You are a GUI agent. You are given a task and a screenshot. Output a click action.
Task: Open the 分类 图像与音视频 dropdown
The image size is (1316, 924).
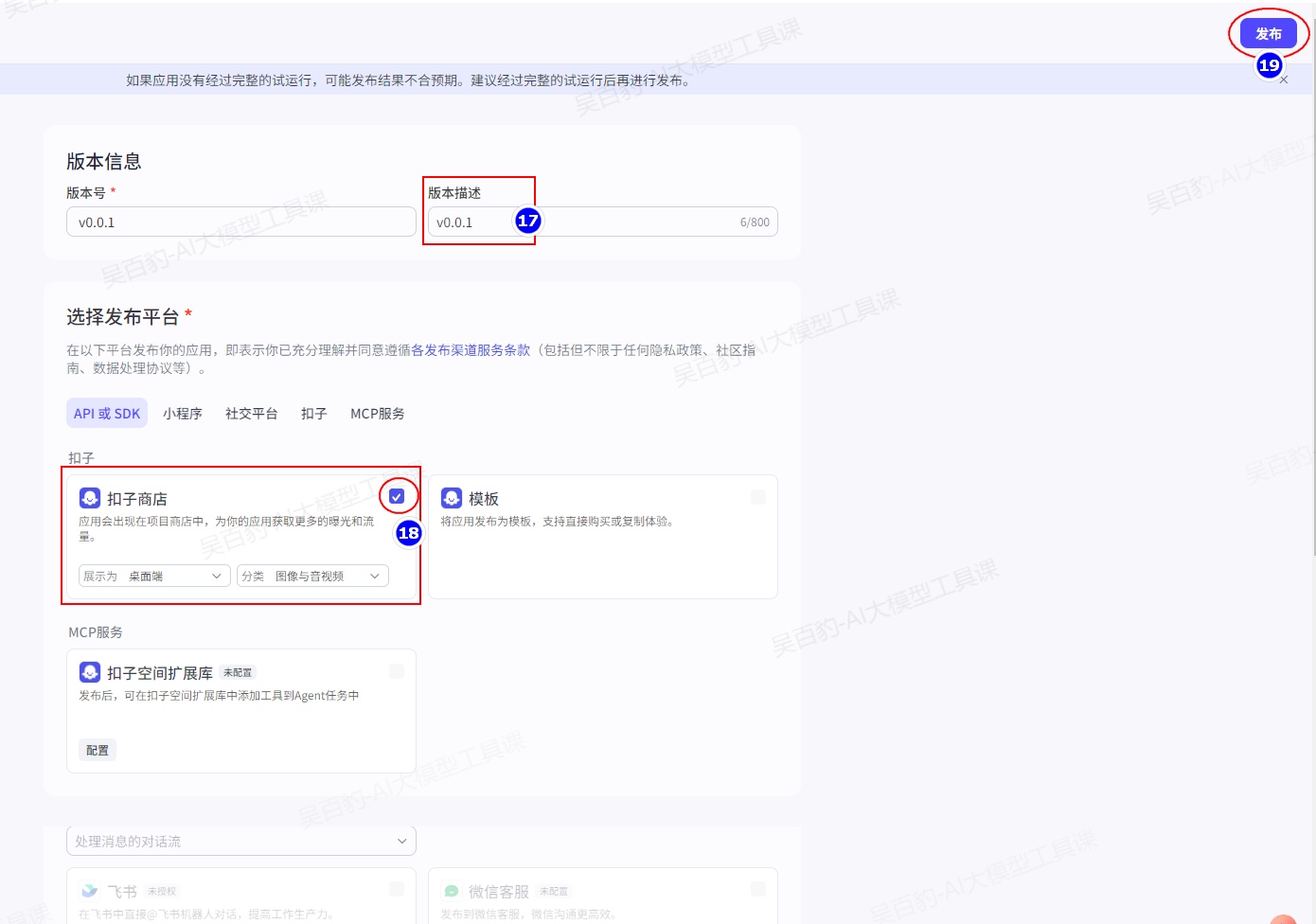coord(312,576)
